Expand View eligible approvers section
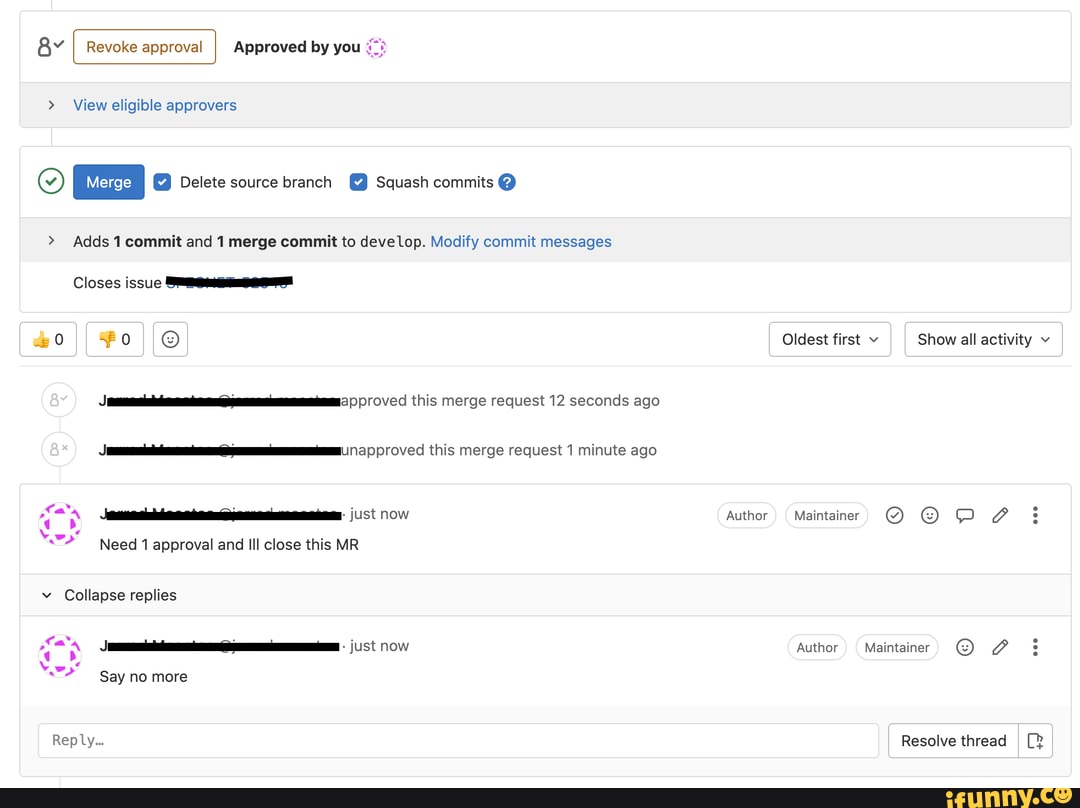This screenshot has width=1080, height=808. tap(154, 105)
